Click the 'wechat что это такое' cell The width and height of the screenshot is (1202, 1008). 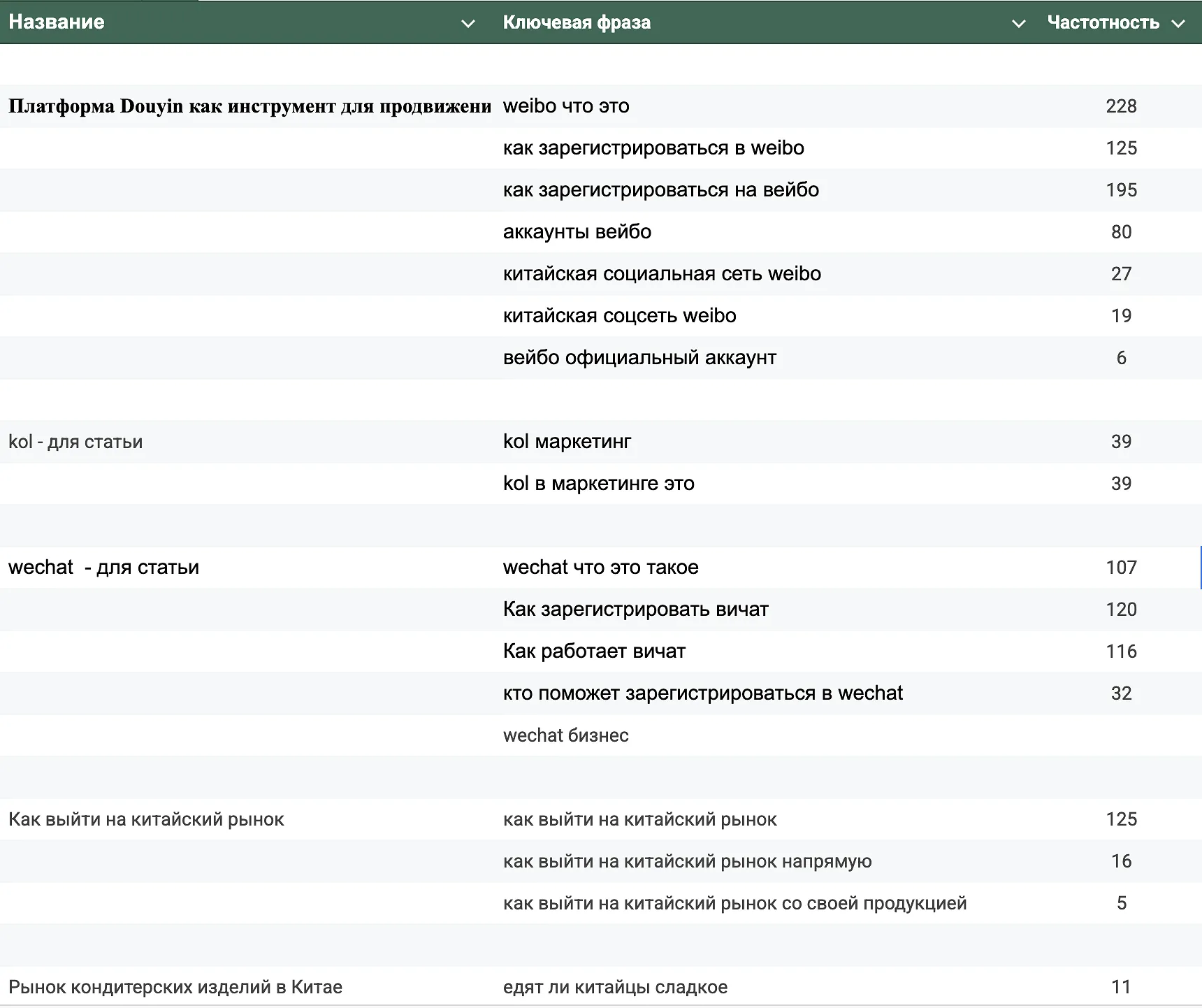600,568
